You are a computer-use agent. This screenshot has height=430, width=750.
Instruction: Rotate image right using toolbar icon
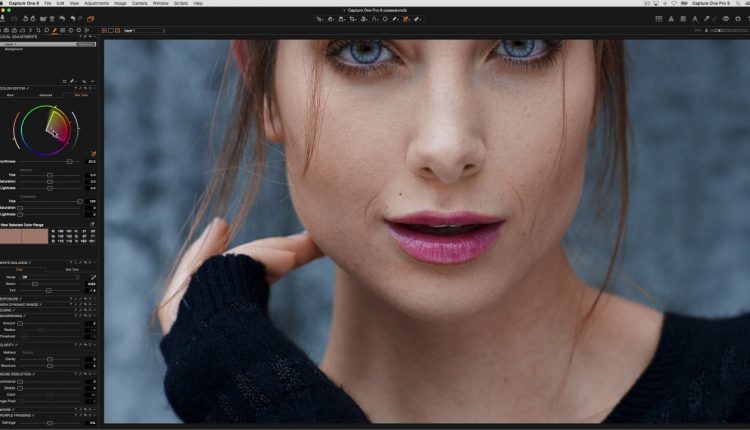click(33, 19)
